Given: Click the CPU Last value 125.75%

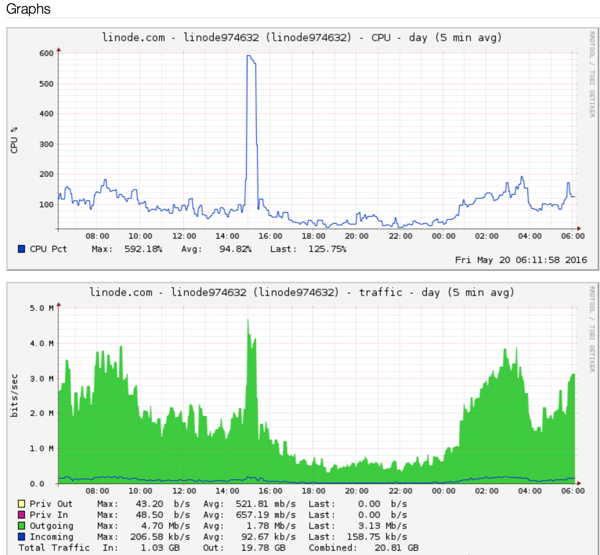Looking at the screenshot, I should [327, 249].
